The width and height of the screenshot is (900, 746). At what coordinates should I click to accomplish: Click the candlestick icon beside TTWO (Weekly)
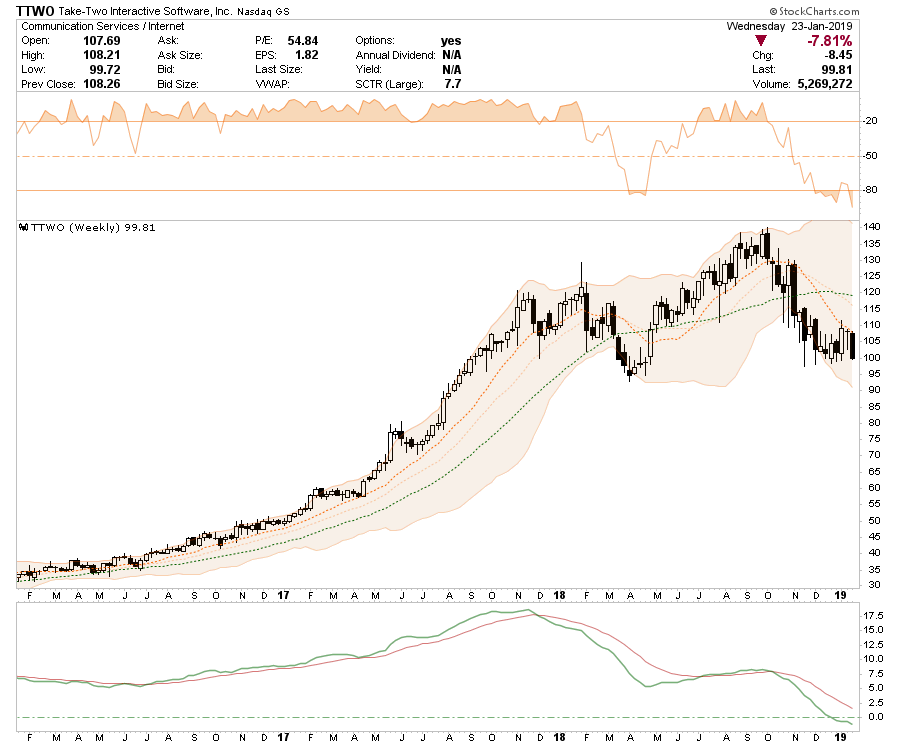click(24, 227)
